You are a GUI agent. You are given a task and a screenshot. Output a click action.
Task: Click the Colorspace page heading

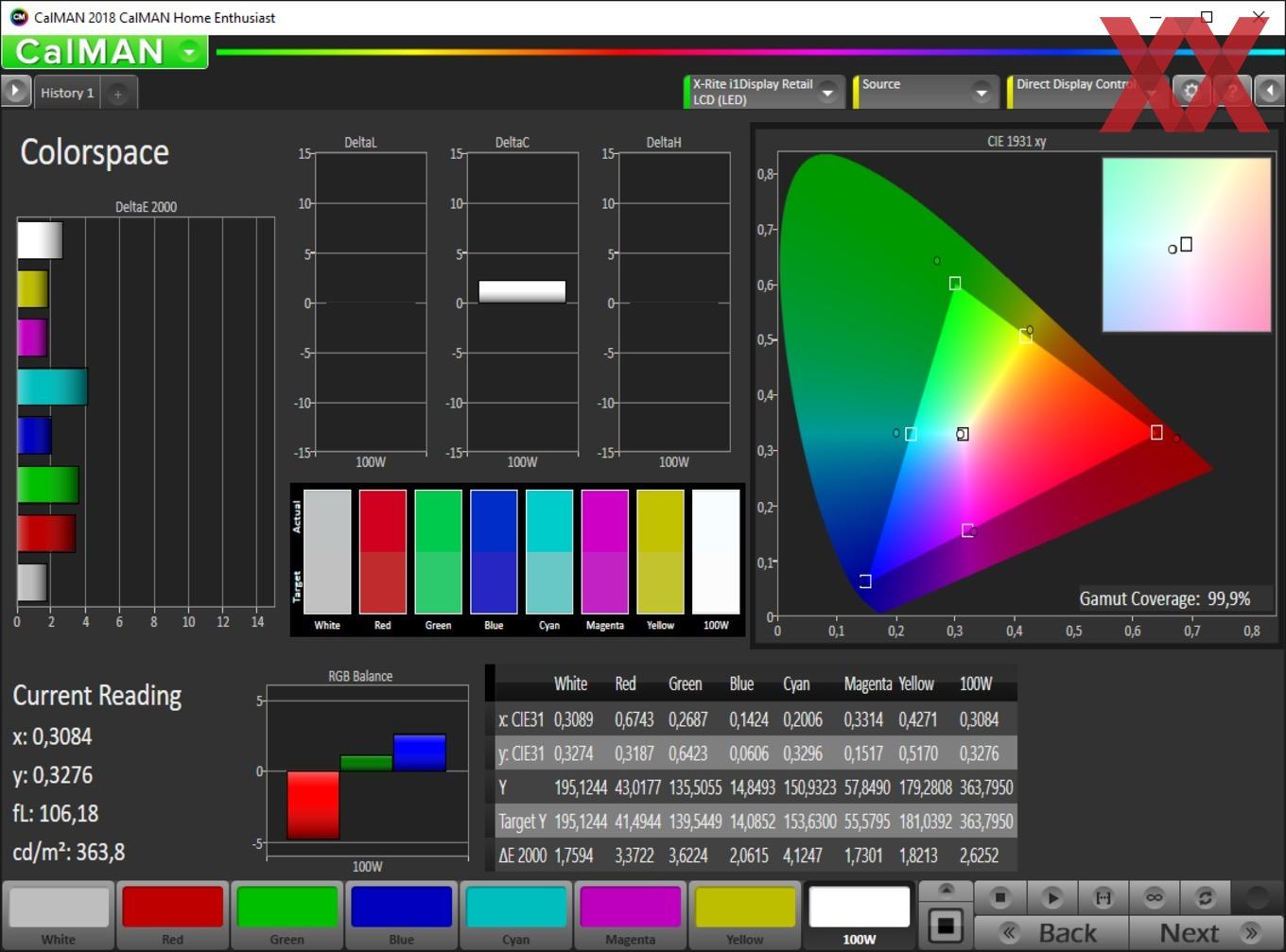(95, 152)
